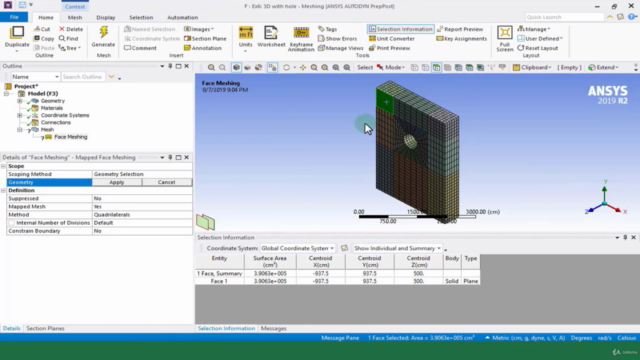Open Report Preview
The height and width of the screenshot is (360, 640).
pyautogui.click(x=460, y=29)
